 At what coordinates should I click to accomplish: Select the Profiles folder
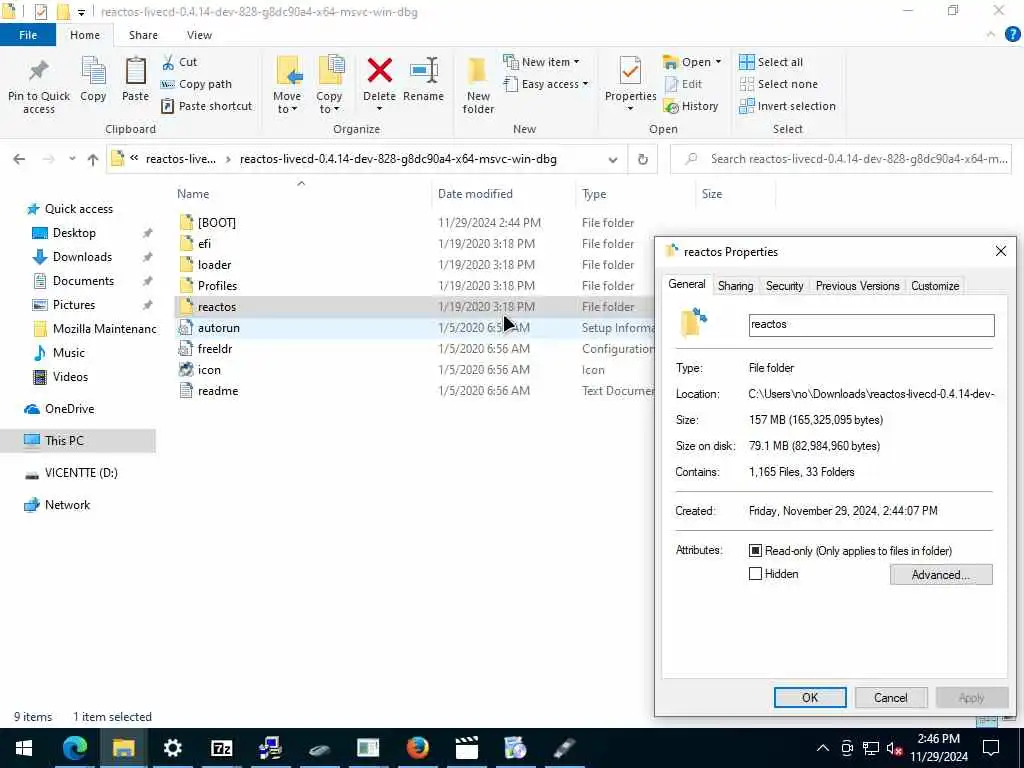(x=217, y=285)
